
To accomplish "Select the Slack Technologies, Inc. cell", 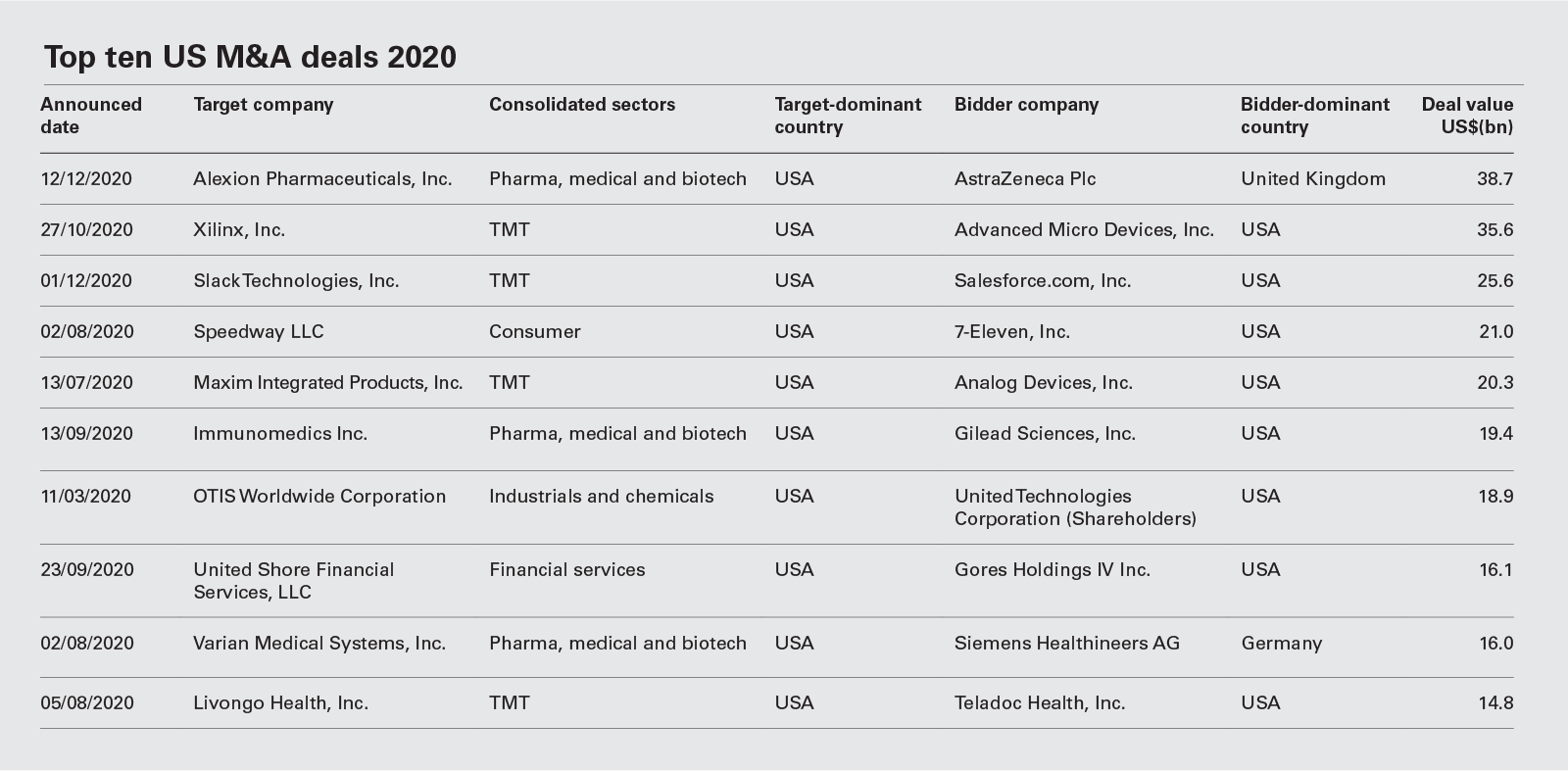I will pos(296,281).
